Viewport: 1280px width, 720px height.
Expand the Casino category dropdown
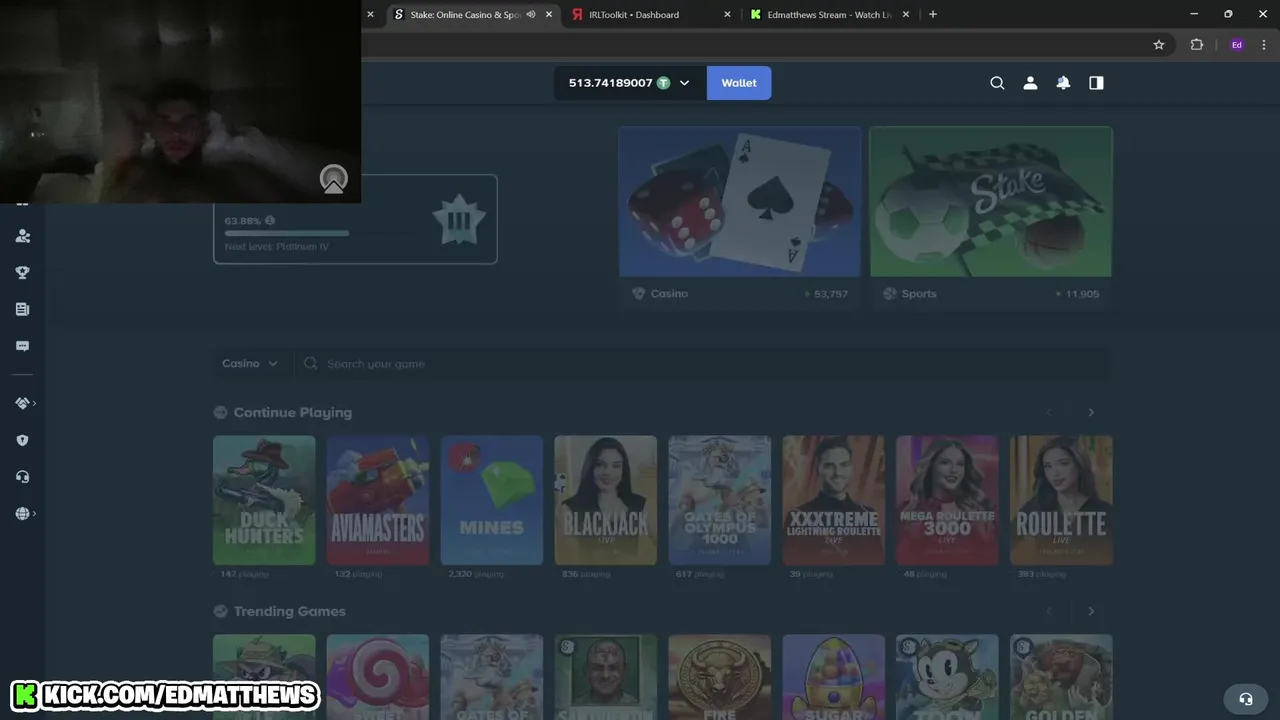tap(250, 364)
